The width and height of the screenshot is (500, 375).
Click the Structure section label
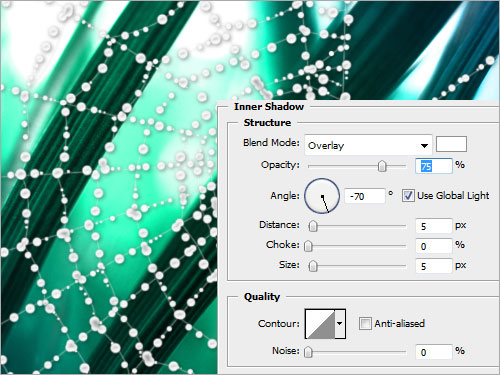coord(267,123)
